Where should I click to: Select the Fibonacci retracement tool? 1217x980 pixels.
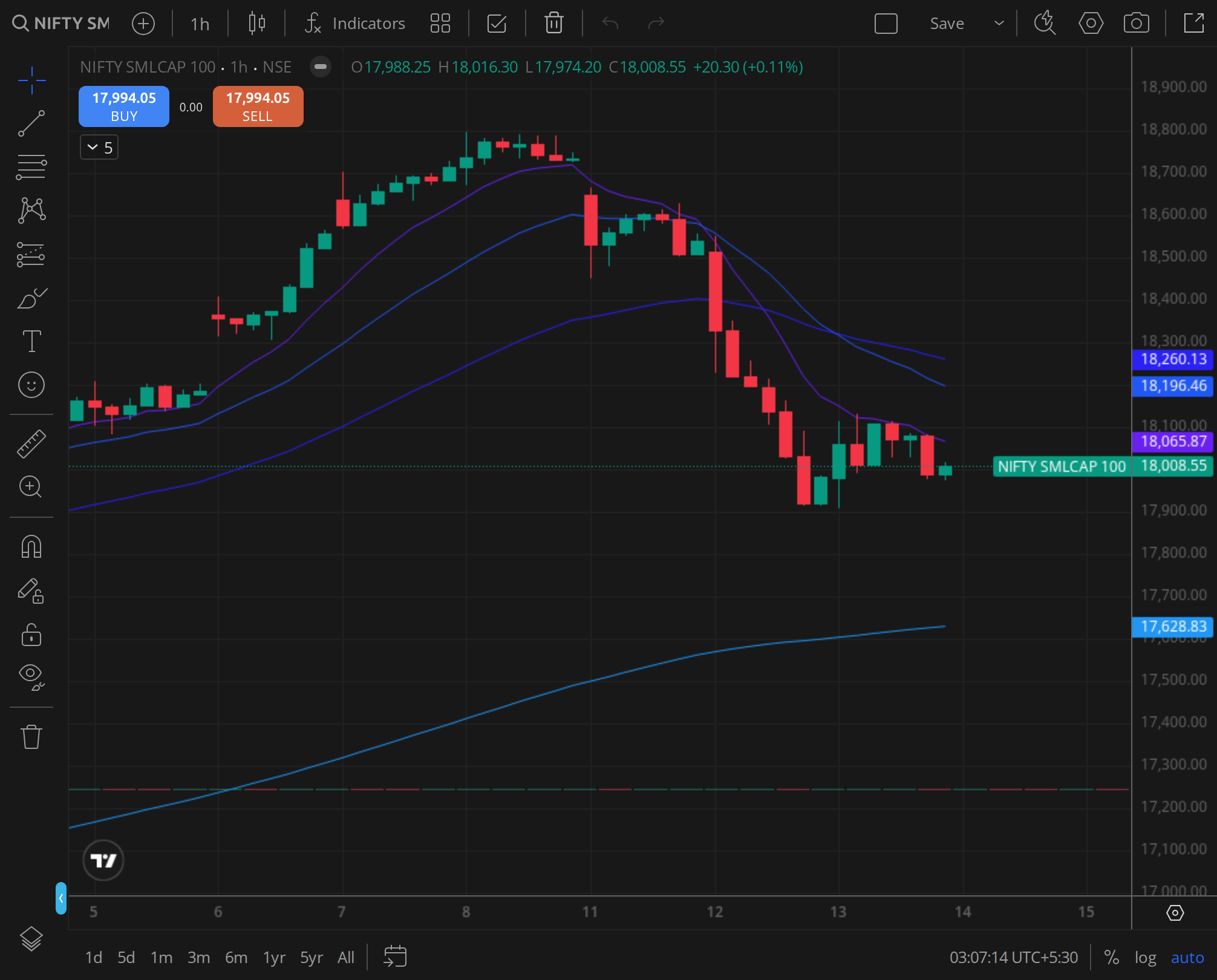point(31,167)
